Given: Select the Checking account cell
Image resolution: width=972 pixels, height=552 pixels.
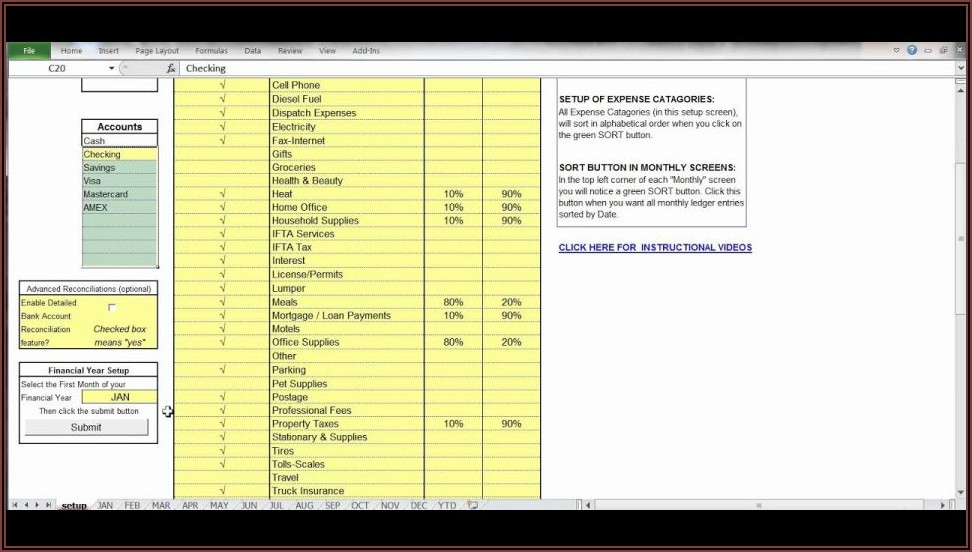Looking at the screenshot, I should [120, 154].
